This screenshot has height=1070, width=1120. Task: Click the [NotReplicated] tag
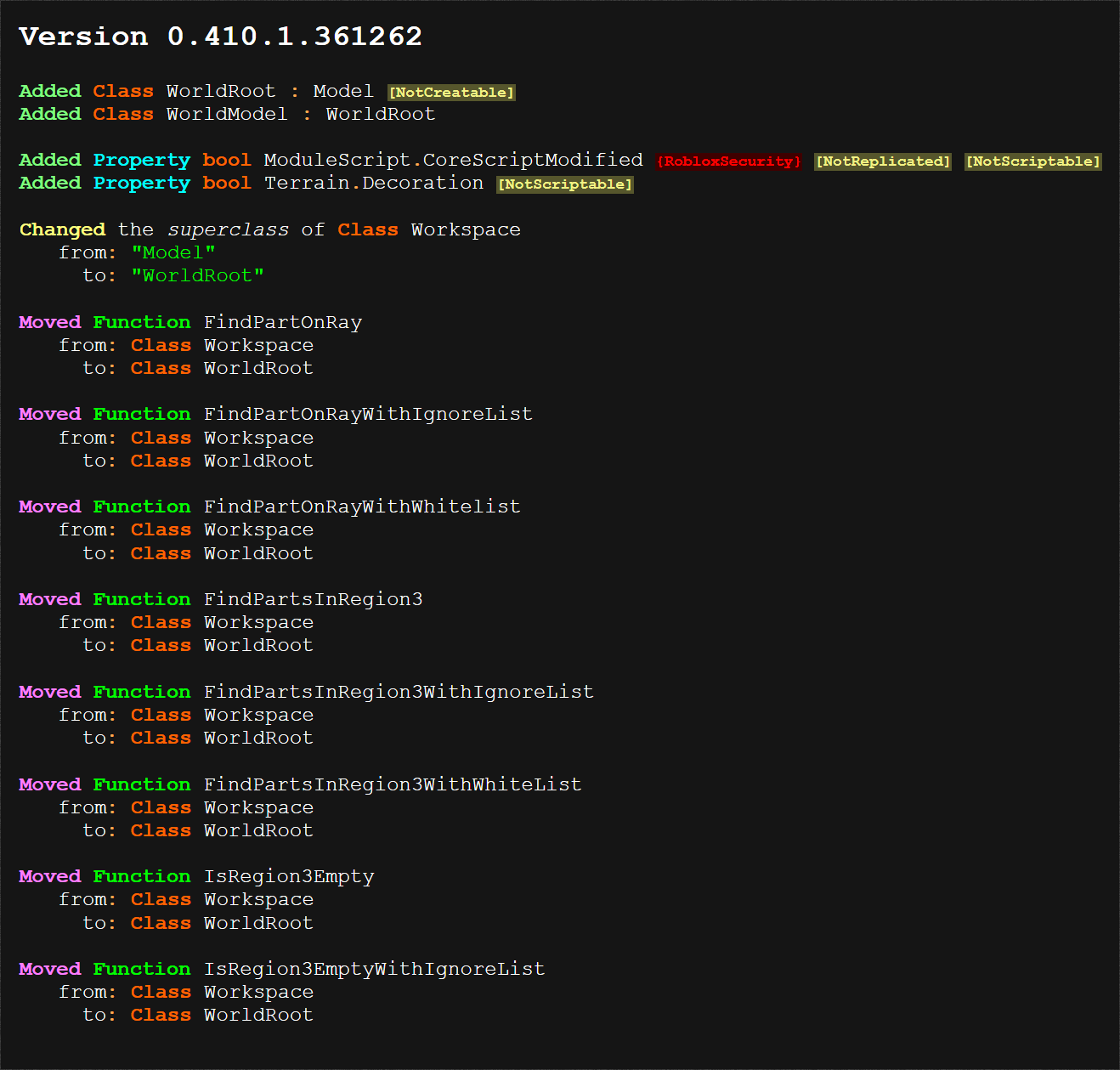click(883, 161)
